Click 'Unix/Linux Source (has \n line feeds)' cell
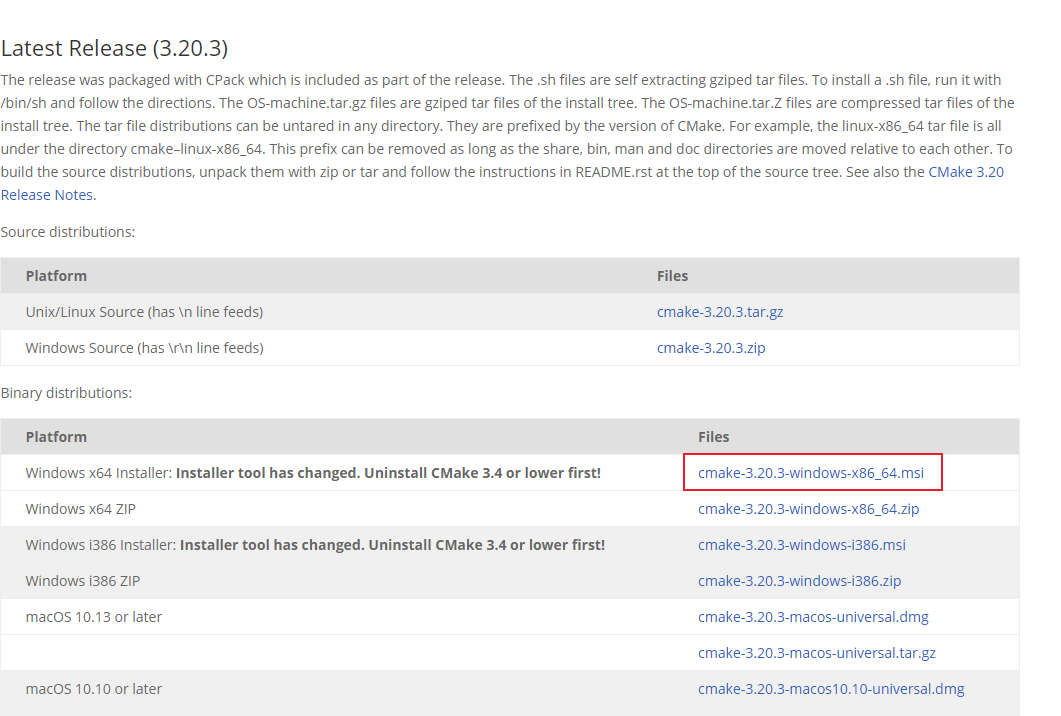Image resolution: width=1061 pixels, height=716 pixels. pos(144,312)
